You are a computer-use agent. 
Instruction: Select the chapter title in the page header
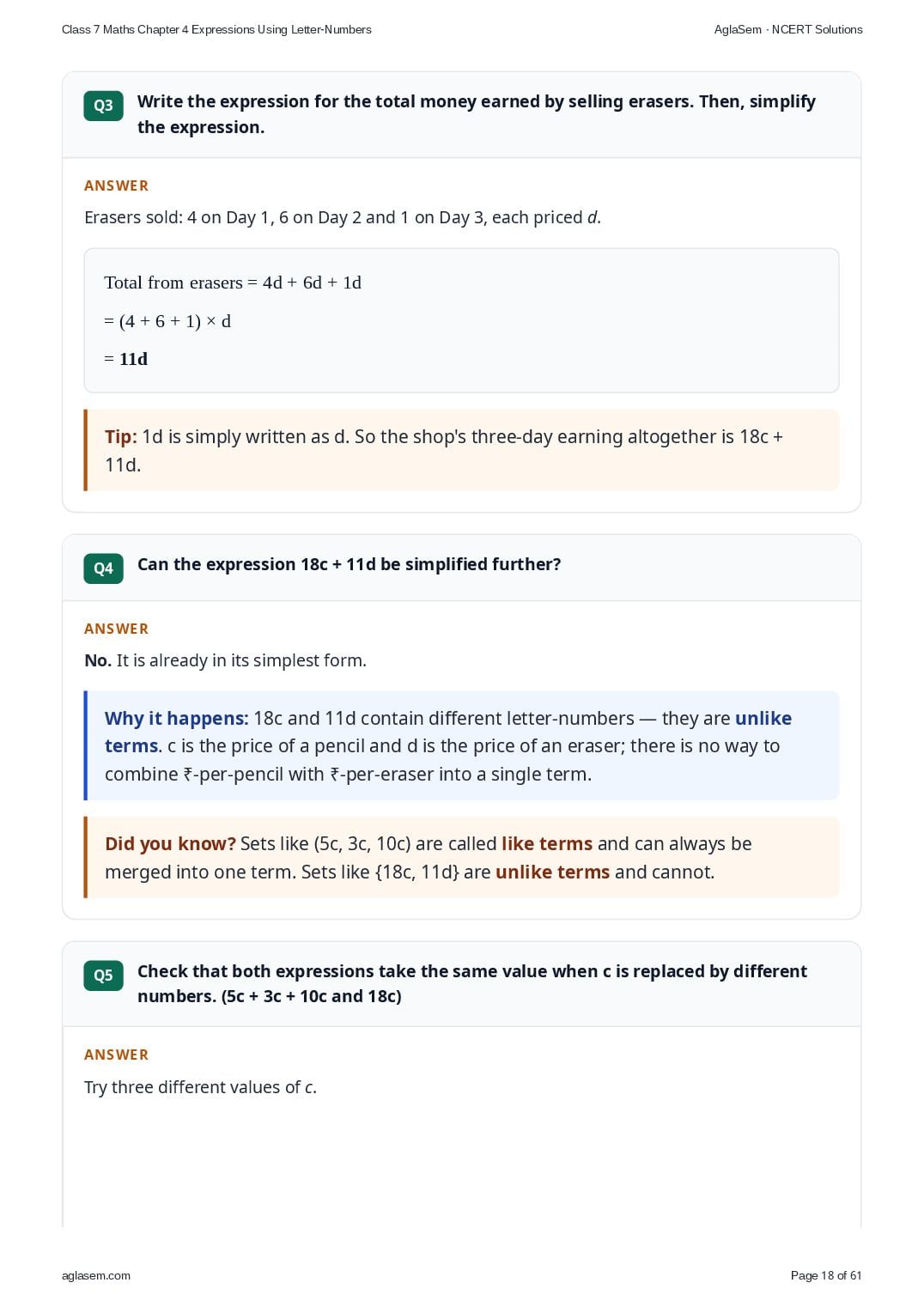coord(216,29)
